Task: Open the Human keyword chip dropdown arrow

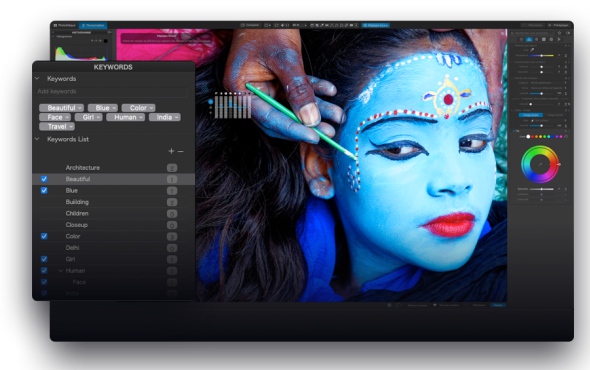Action: click(x=141, y=117)
